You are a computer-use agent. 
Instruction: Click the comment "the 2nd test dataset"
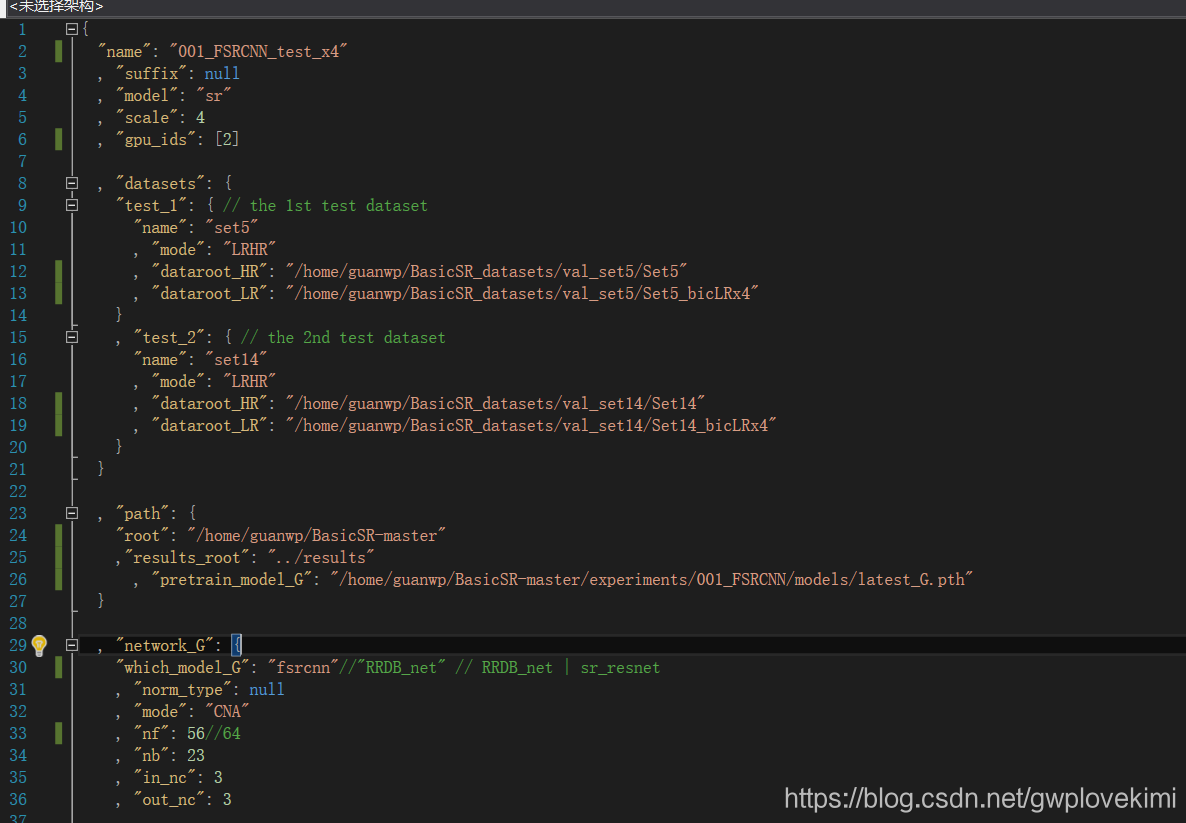pyautogui.click(x=356, y=337)
